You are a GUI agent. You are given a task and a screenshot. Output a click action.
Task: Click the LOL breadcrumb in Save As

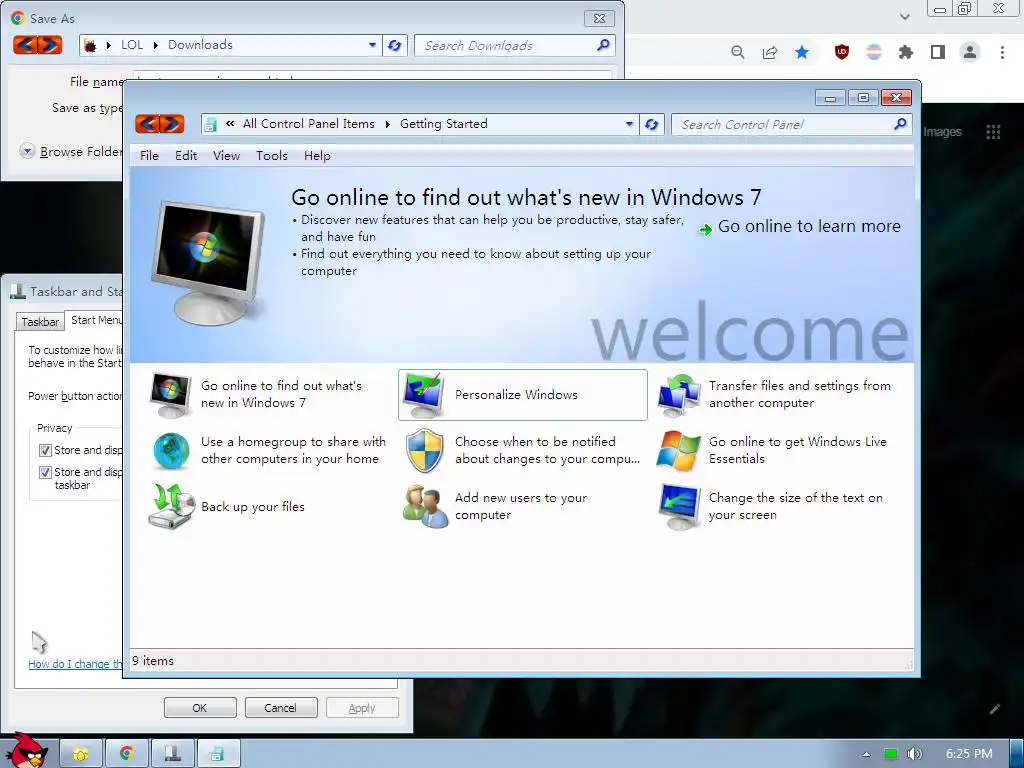[x=132, y=44]
